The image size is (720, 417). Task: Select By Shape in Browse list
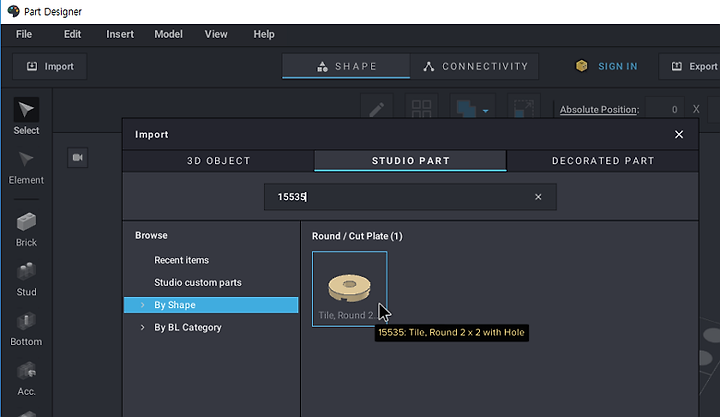(x=211, y=305)
